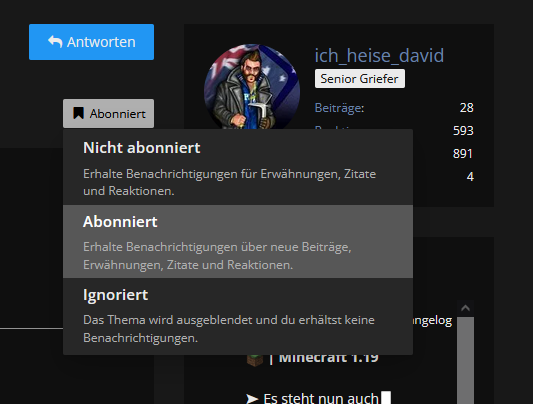Click the scrollbar up arrow in changelog box
This screenshot has width=533, height=404.
pos(465,308)
